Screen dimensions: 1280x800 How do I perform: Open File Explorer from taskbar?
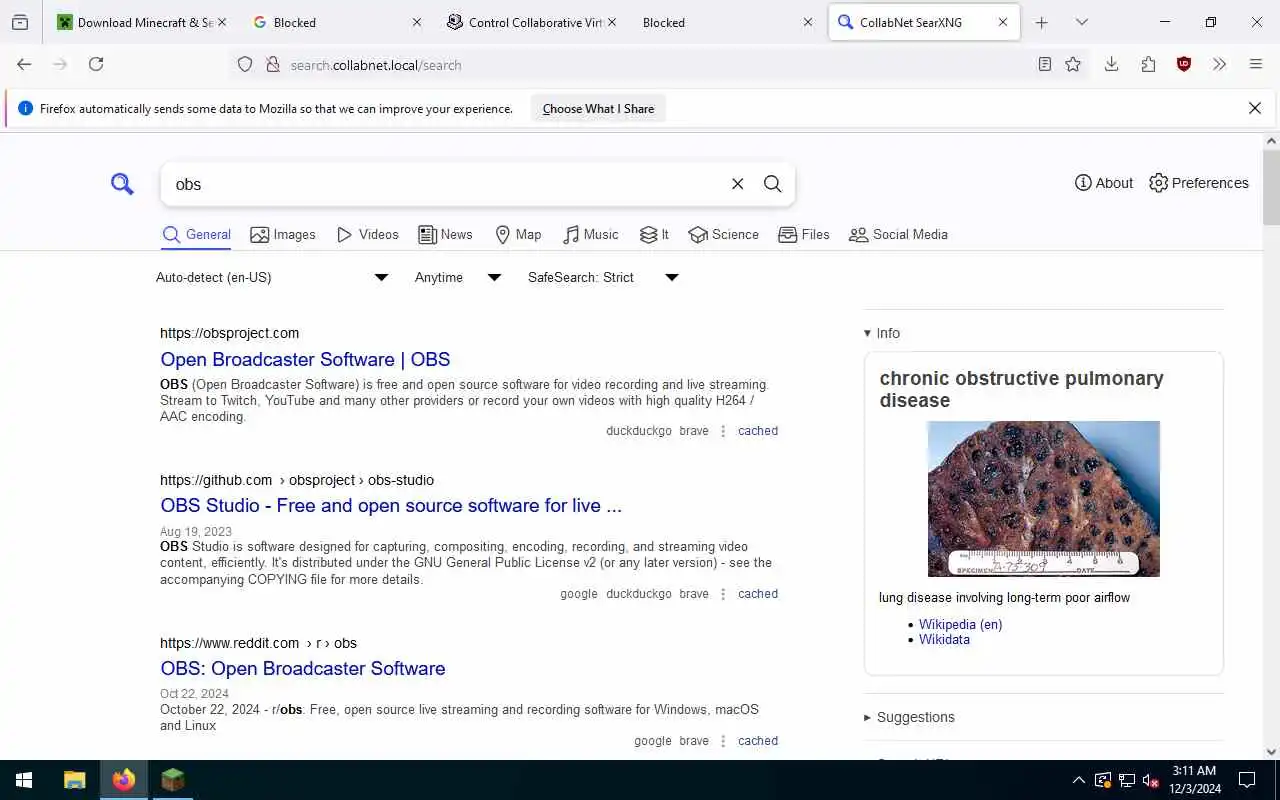pos(75,780)
